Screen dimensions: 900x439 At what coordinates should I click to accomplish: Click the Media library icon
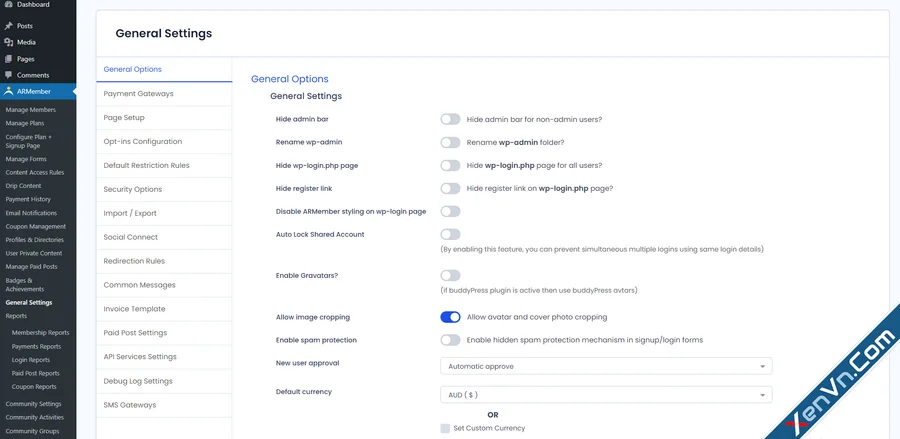8,42
